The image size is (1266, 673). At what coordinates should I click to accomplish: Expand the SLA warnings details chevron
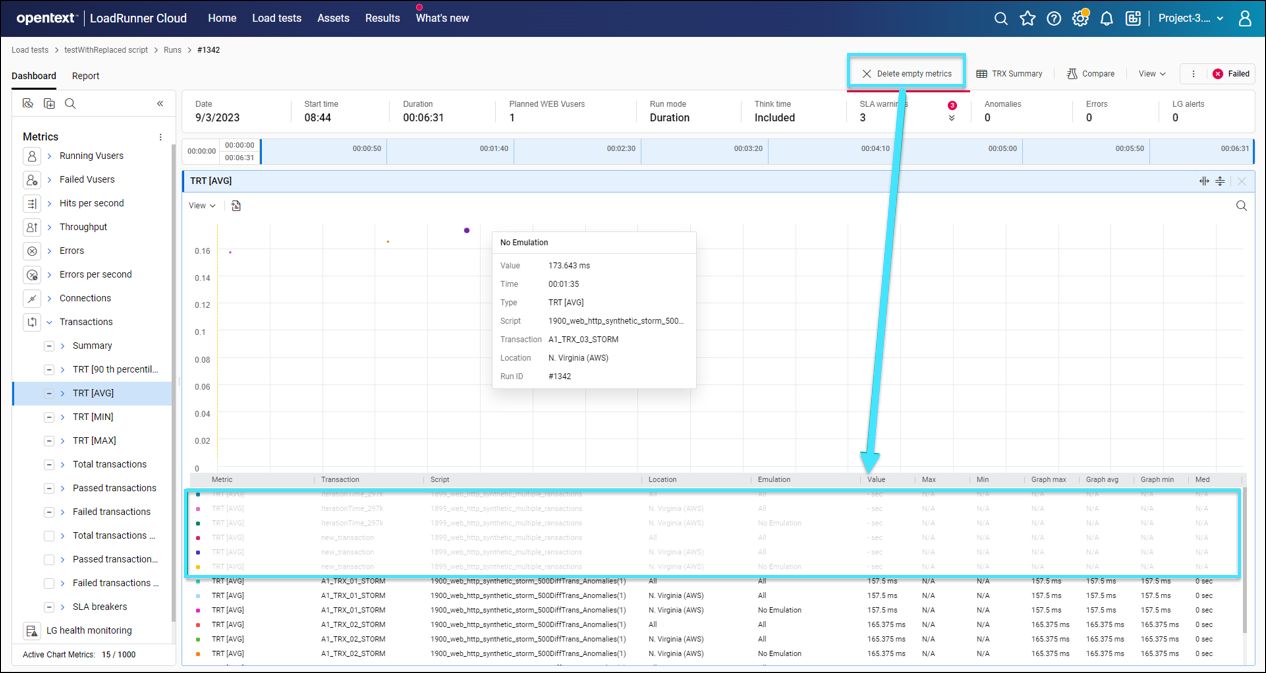pyautogui.click(x=951, y=118)
